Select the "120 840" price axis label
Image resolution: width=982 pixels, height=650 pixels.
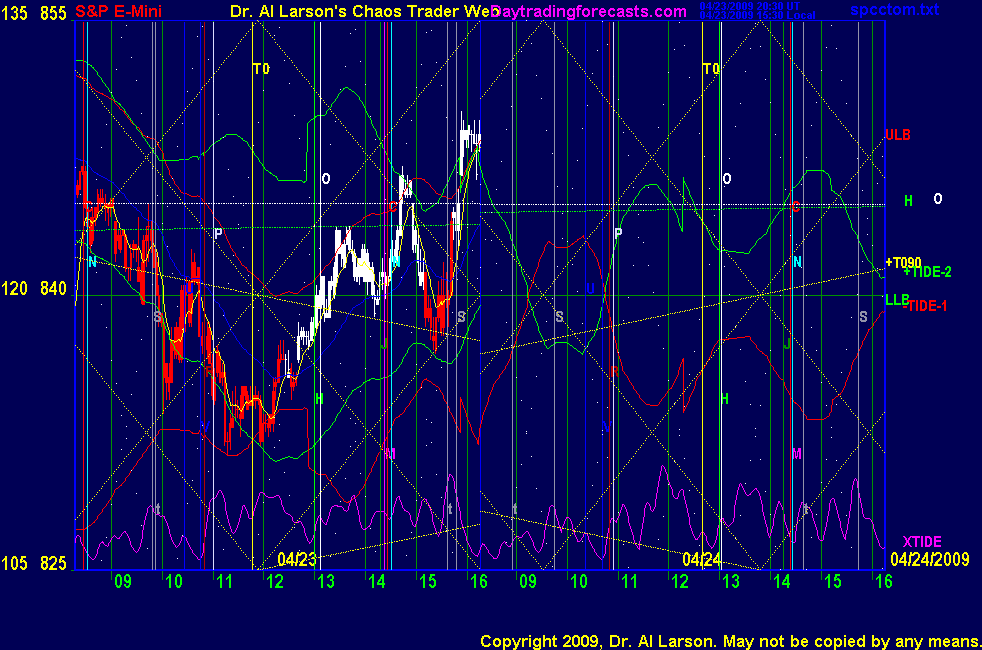pyautogui.click(x=33, y=288)
